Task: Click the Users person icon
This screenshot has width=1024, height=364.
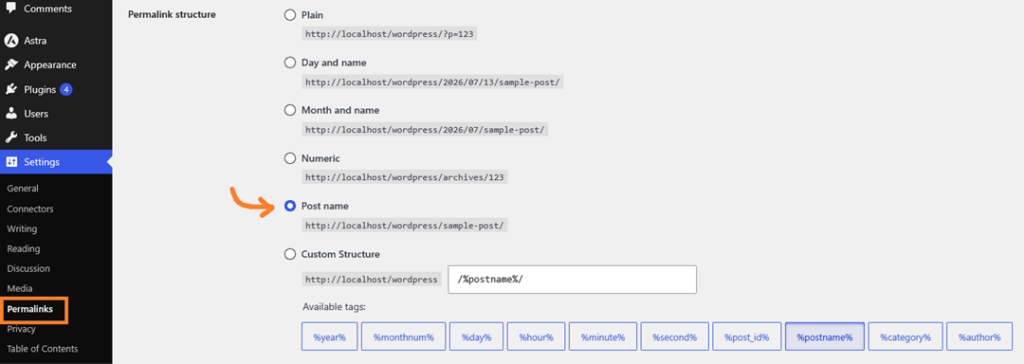Action: [11, 114]
